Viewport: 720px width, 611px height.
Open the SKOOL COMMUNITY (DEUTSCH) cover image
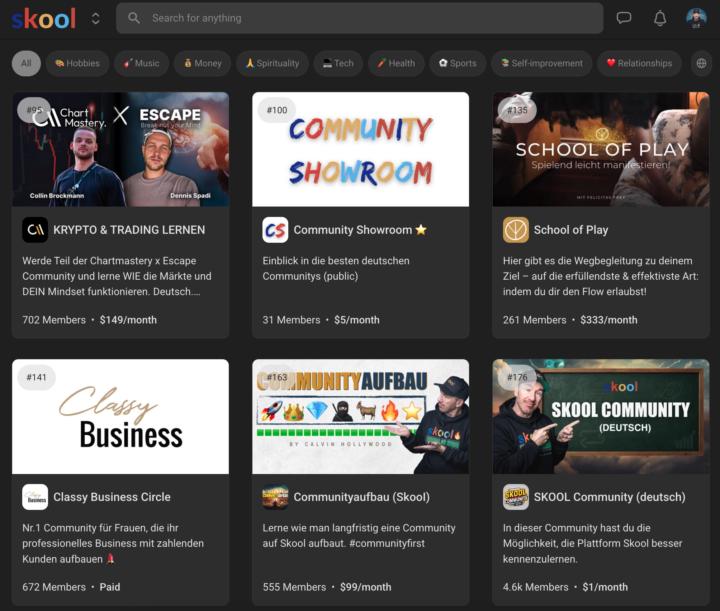(601, 416)
